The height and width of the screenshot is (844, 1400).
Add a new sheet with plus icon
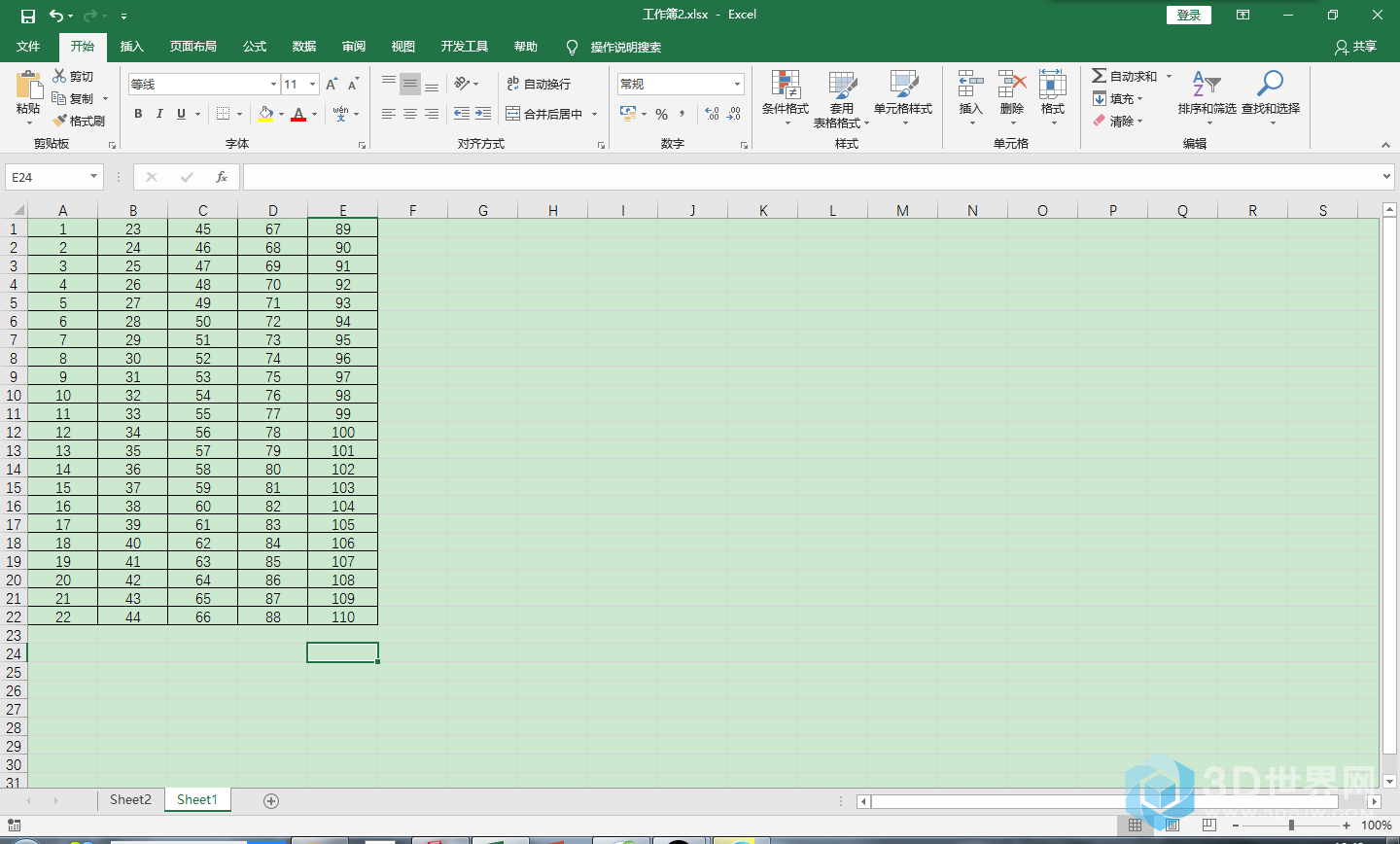coord(271,801)
